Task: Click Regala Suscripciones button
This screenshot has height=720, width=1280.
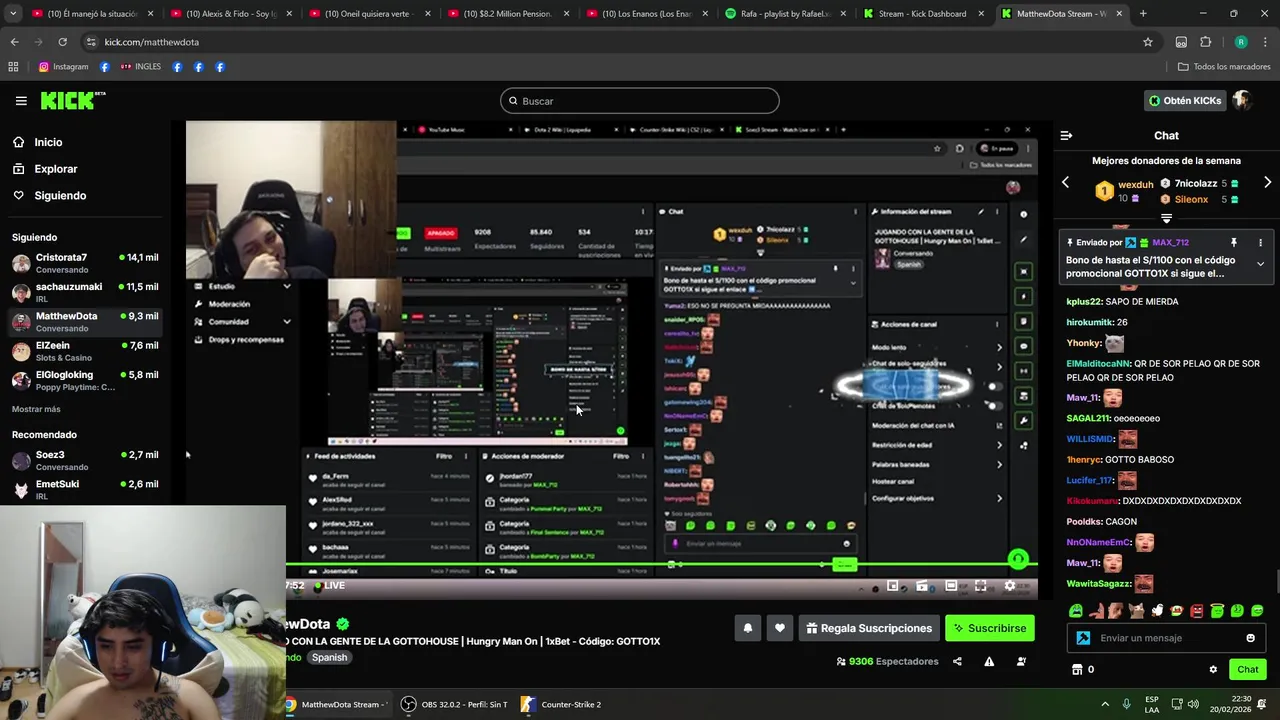Action: point(869,628)
